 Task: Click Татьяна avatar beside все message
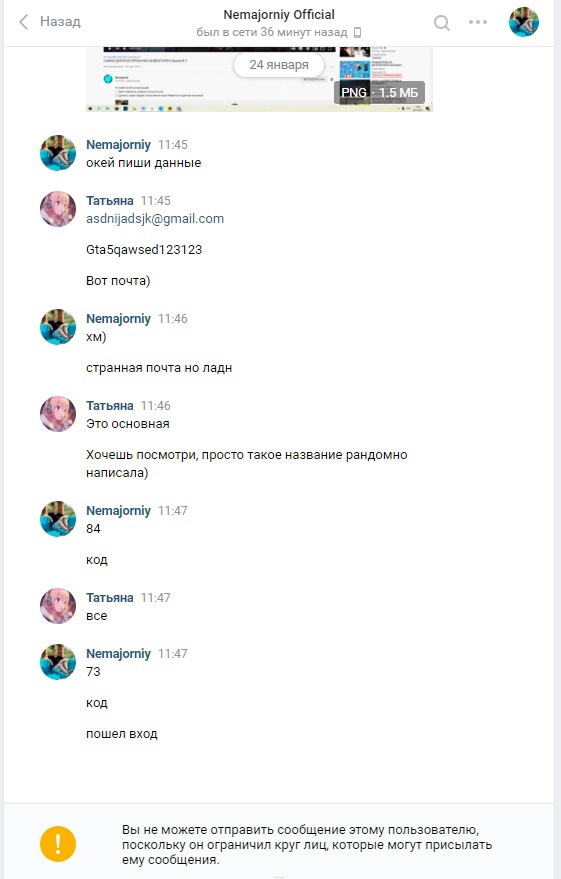(58, 605)
